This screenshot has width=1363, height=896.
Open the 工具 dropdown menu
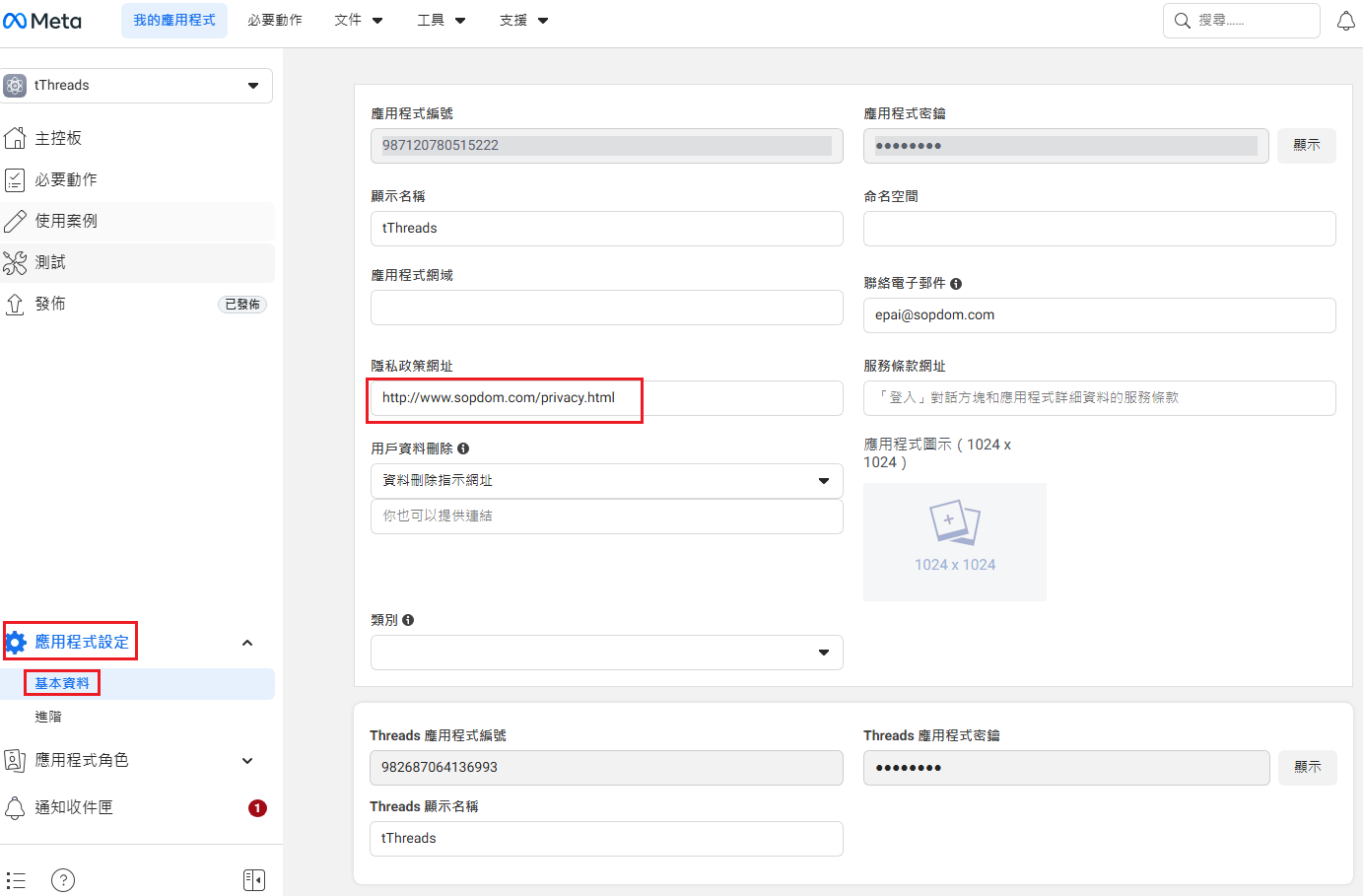[x=442, y=21]
